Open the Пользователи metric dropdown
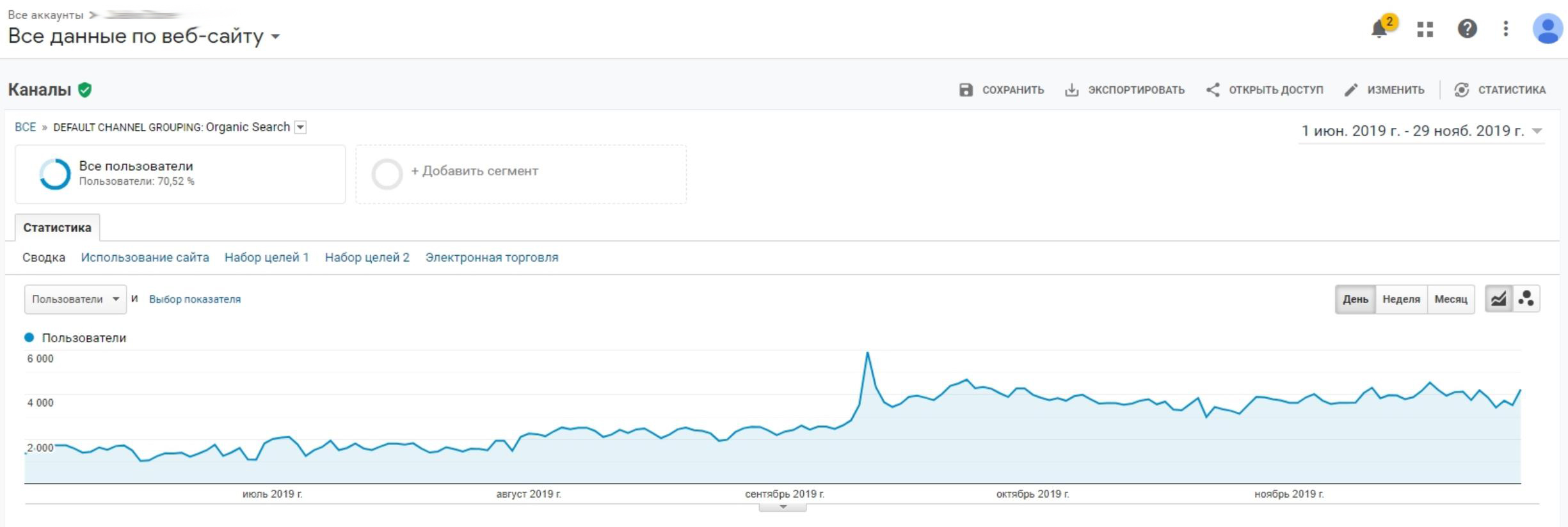This screenshot has height=527, width=1568. coord(76,299)
